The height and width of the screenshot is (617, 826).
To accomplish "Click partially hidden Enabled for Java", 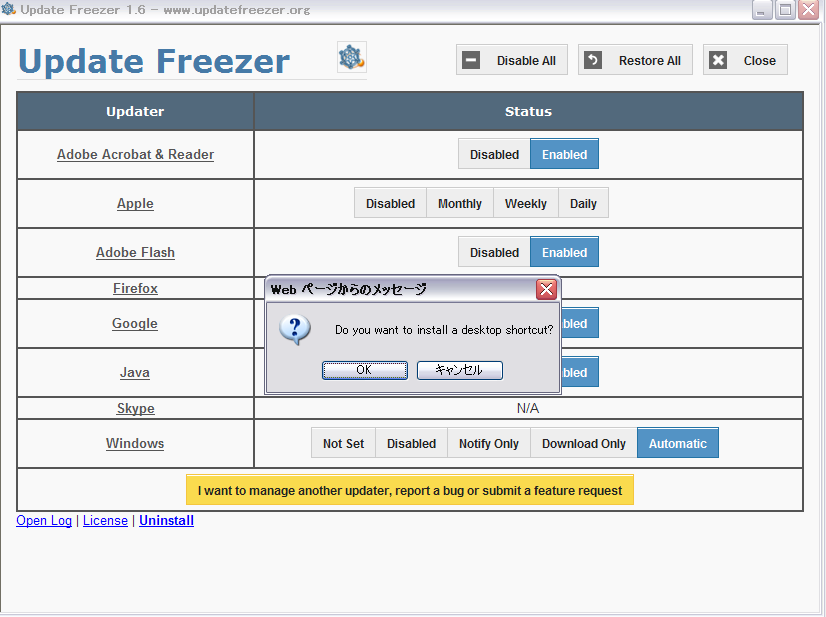I will point(579,372).
